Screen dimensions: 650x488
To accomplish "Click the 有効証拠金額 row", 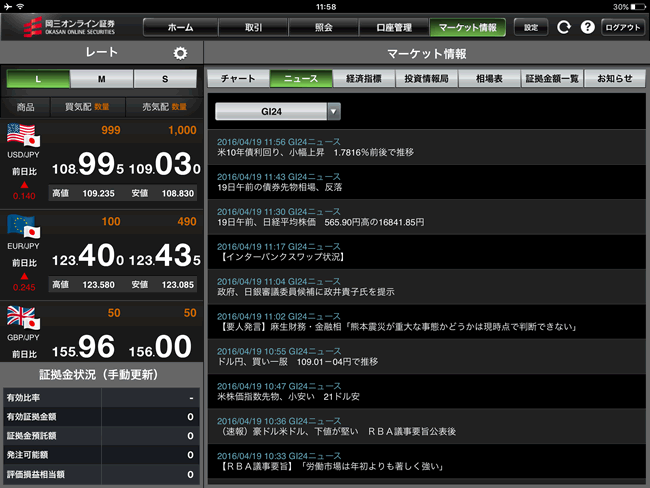I will click(101, 417).
